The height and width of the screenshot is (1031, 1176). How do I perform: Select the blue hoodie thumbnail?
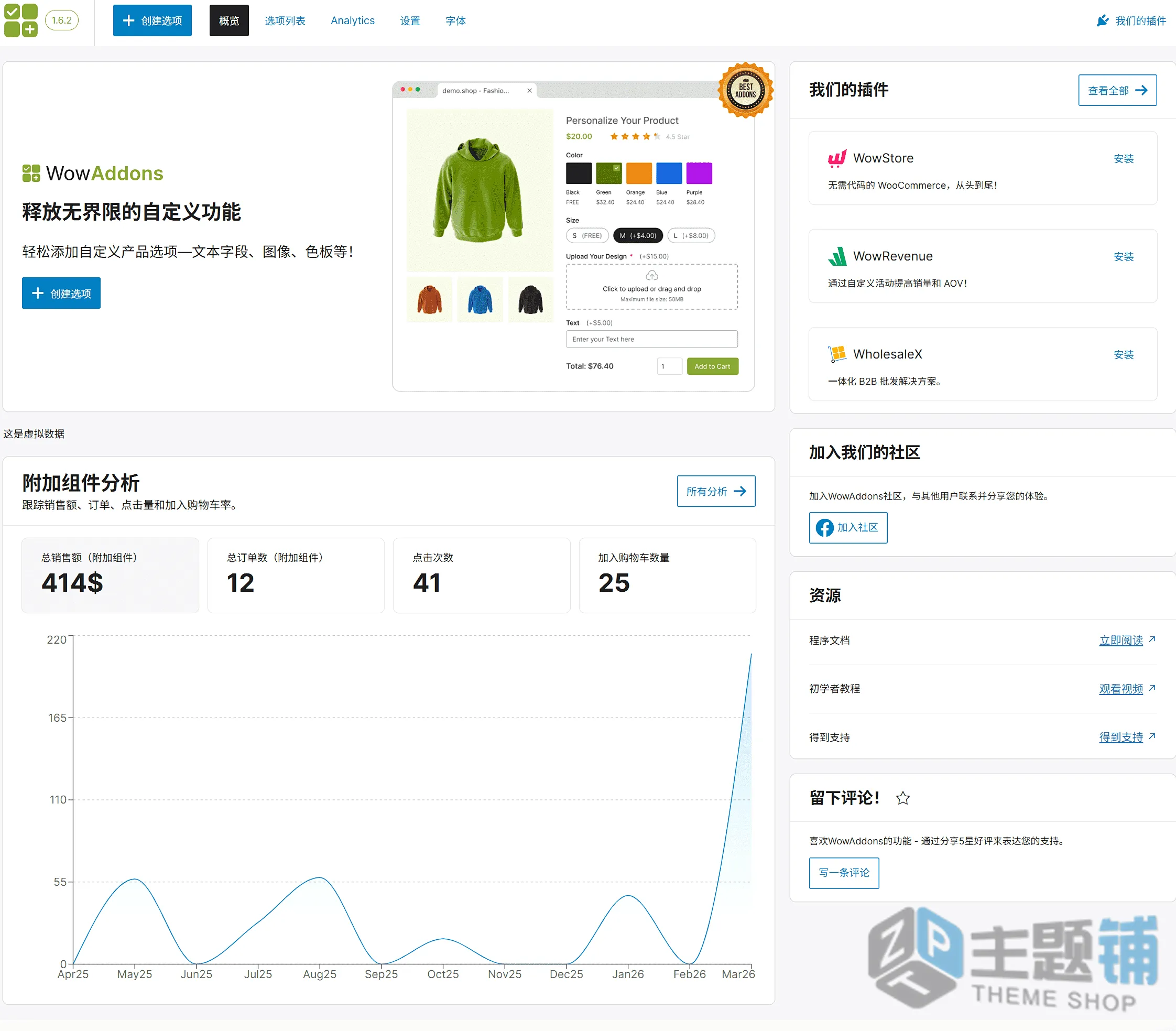(480, 300)
